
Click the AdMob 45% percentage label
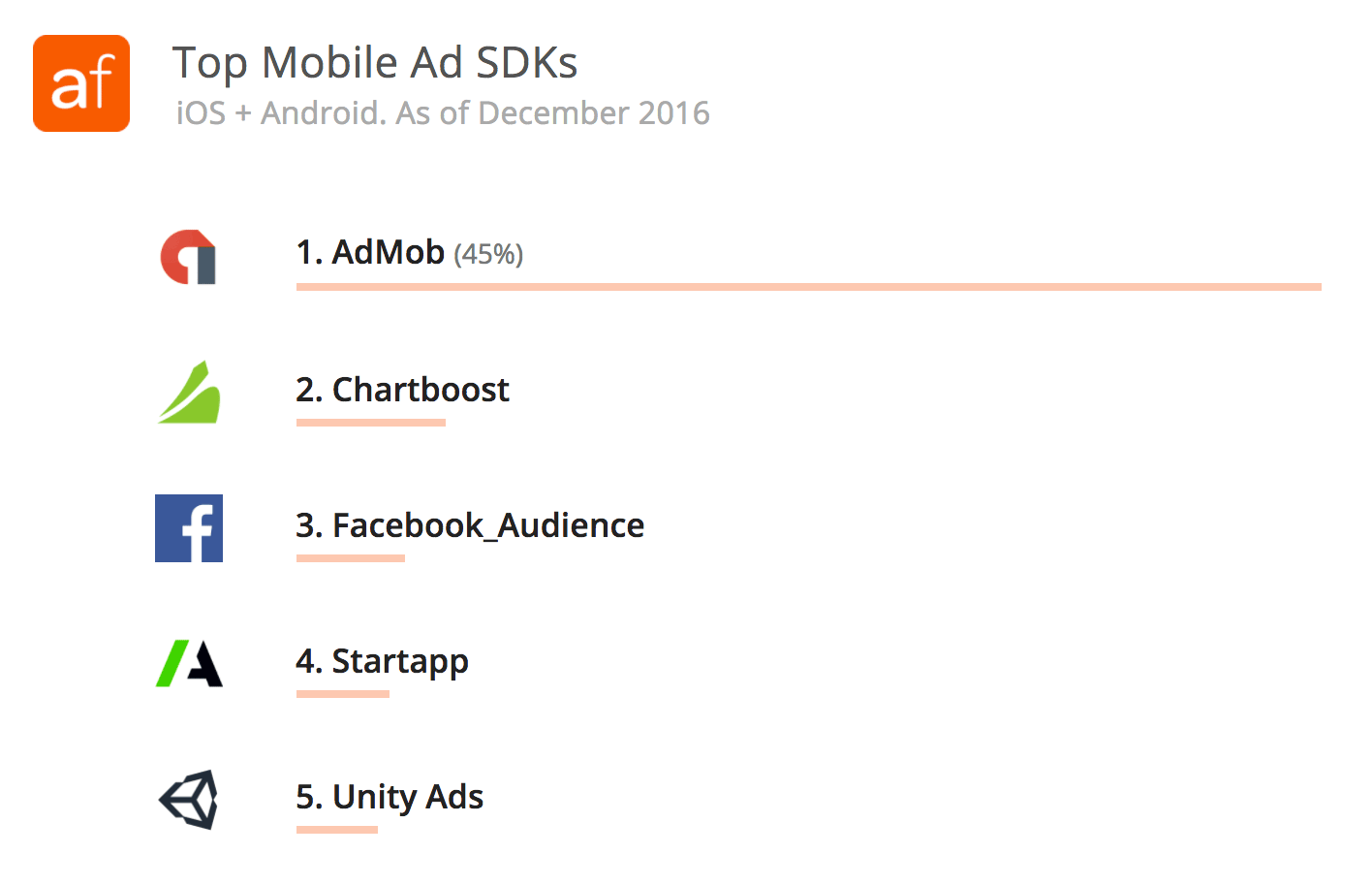tap(488, 254)
